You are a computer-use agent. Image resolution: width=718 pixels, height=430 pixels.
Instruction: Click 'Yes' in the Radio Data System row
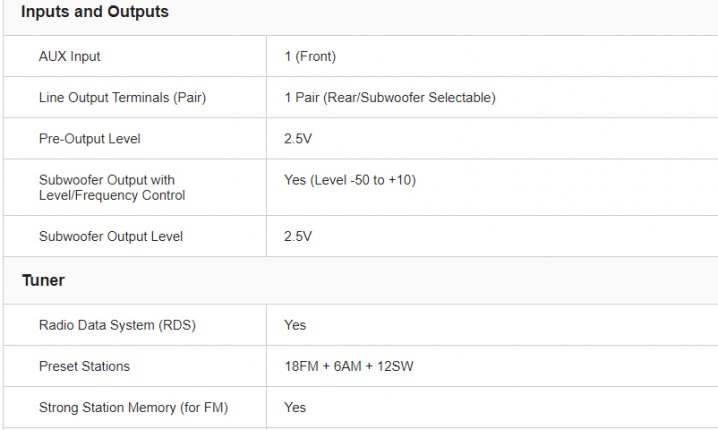295,325
